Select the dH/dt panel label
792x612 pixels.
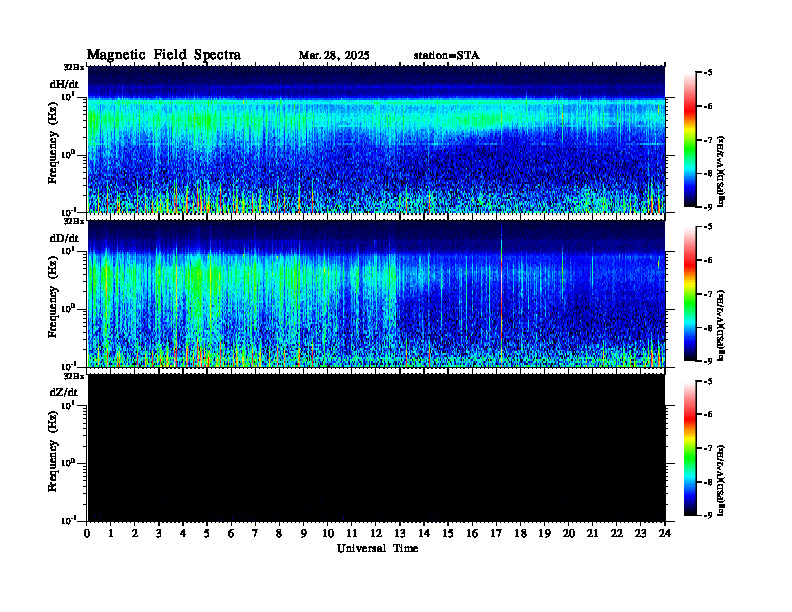coord(64,84)
